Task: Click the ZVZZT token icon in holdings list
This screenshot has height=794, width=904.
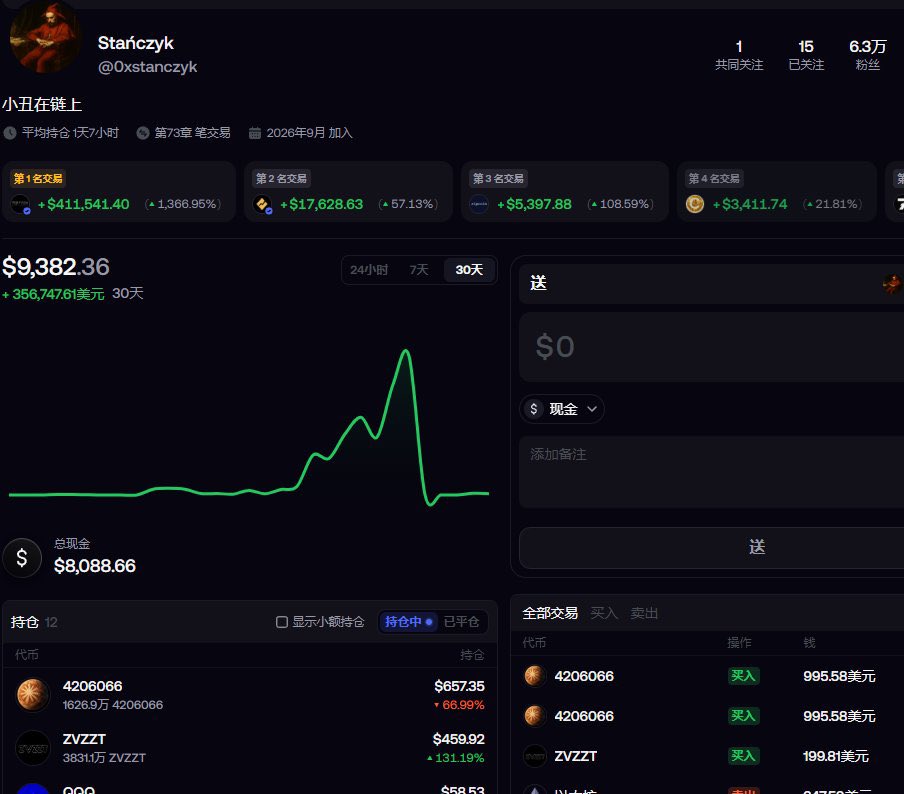Action: pyautogui.click(x=33, y=748)
